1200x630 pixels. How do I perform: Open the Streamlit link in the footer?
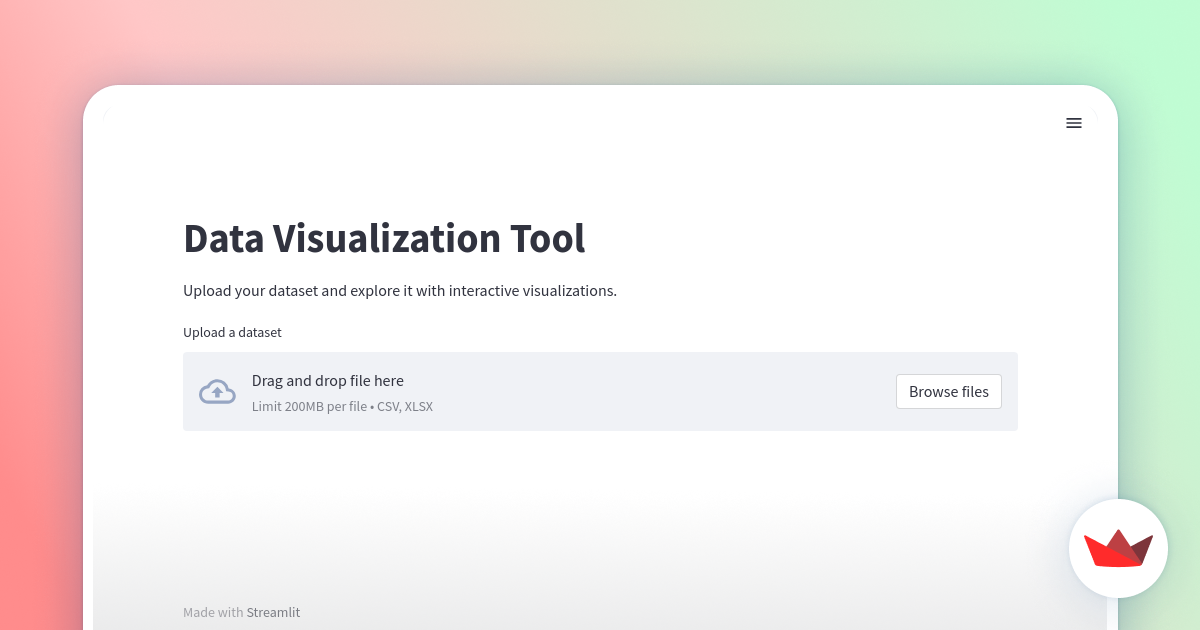click(273, 611)
